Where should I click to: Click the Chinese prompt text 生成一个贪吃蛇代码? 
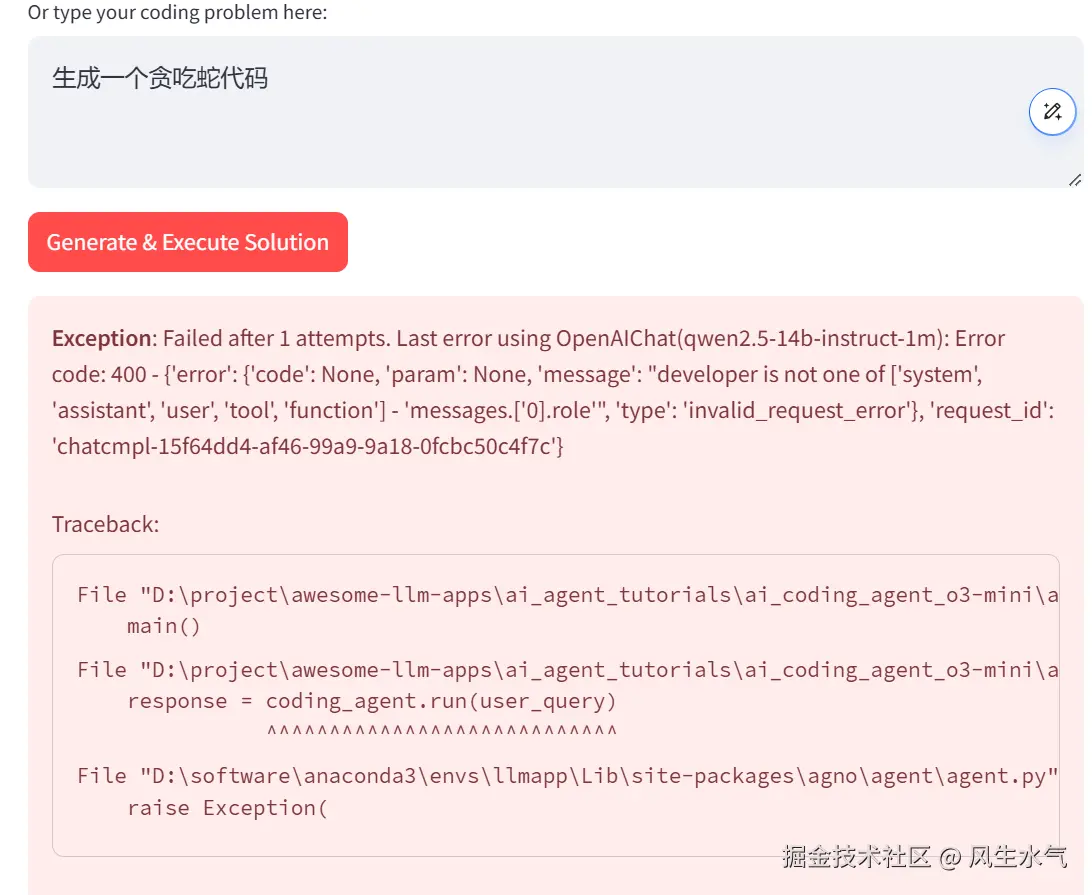tap(160, 78)
